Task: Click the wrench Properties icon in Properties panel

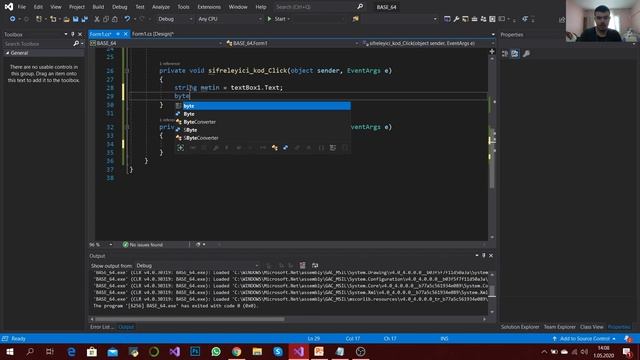Action: (x=527, y=53)
